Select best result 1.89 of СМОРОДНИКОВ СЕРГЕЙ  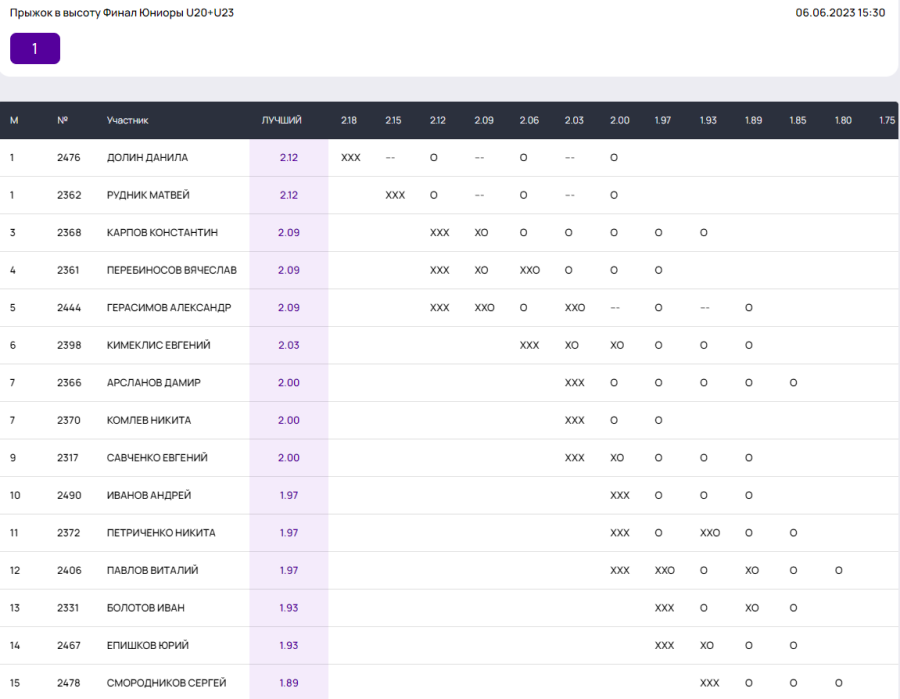tap(288, 683)
